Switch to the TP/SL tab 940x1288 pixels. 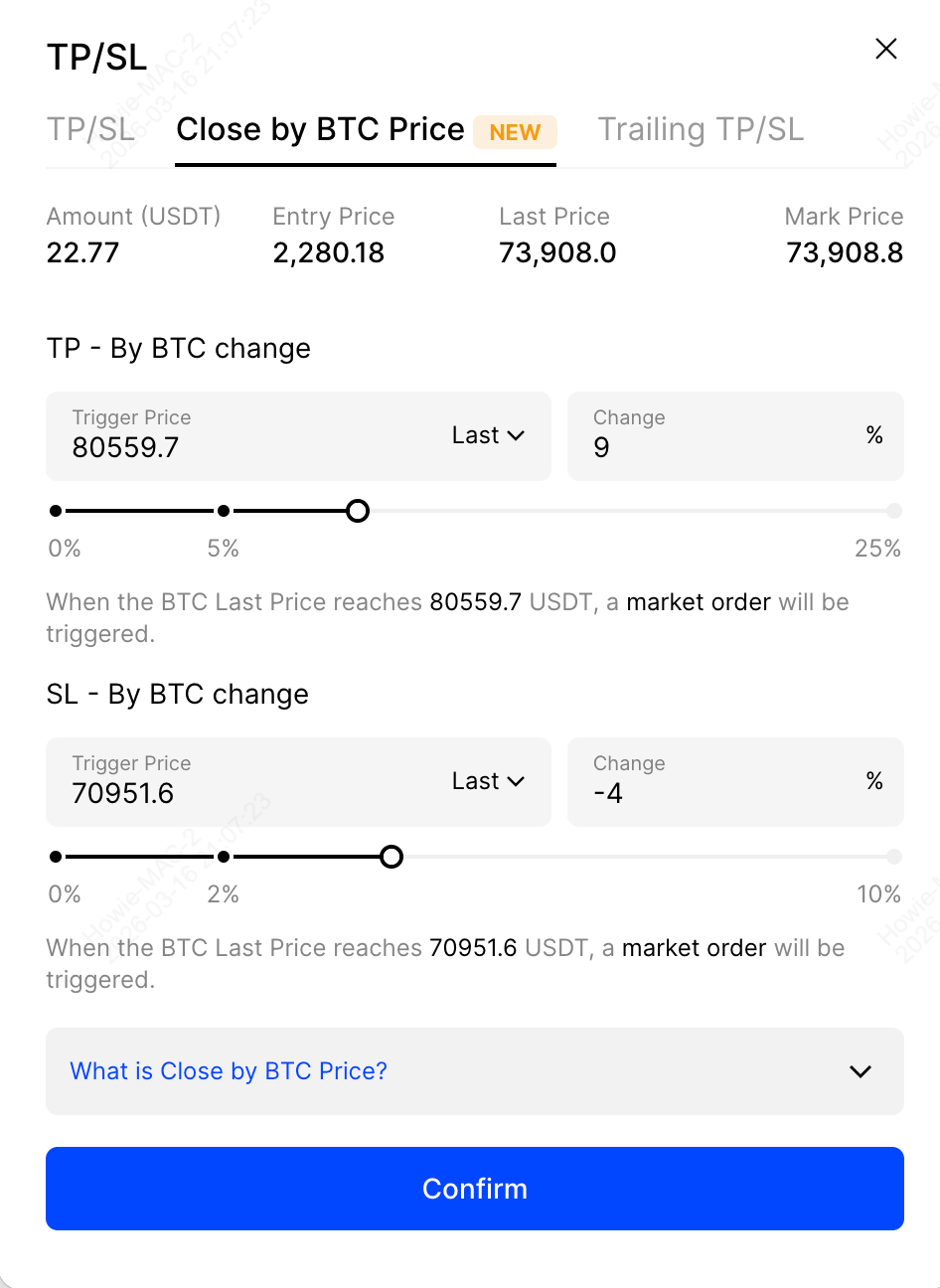coord(90,130)
